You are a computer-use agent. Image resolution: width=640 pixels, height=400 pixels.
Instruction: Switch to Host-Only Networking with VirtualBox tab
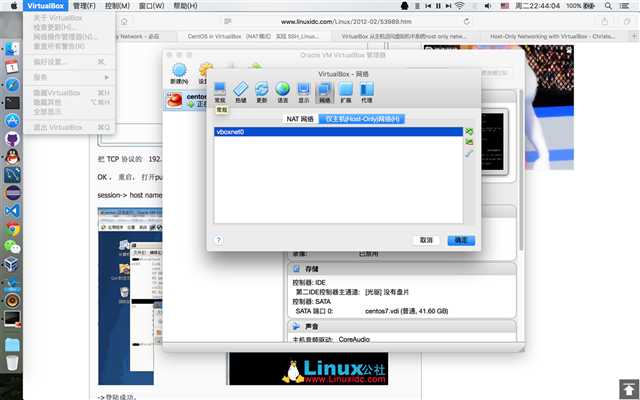[x=553, y=36]
